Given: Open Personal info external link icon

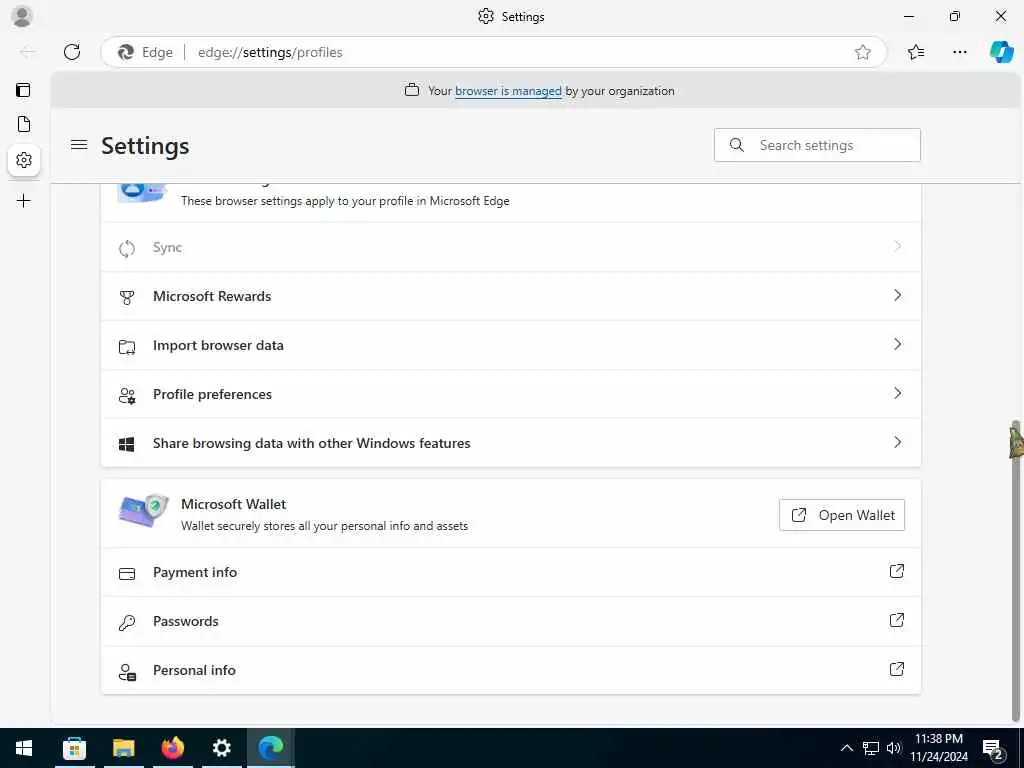Looking at the screenshot, I should (897, 669).
